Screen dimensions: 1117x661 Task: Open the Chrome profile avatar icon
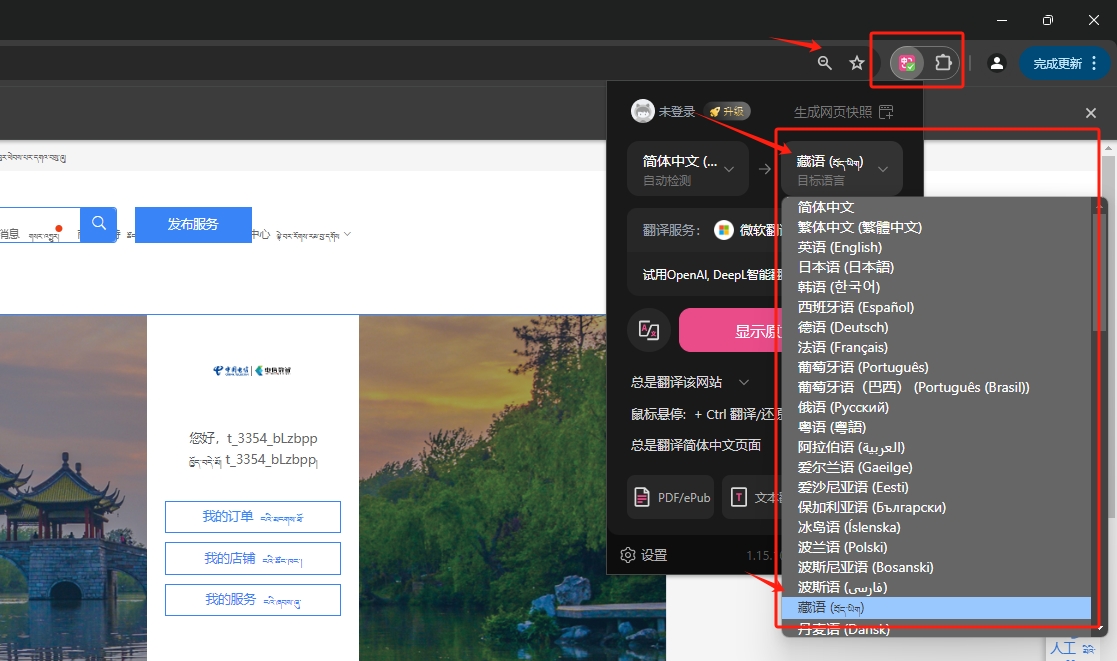click(x=996, y=63)
